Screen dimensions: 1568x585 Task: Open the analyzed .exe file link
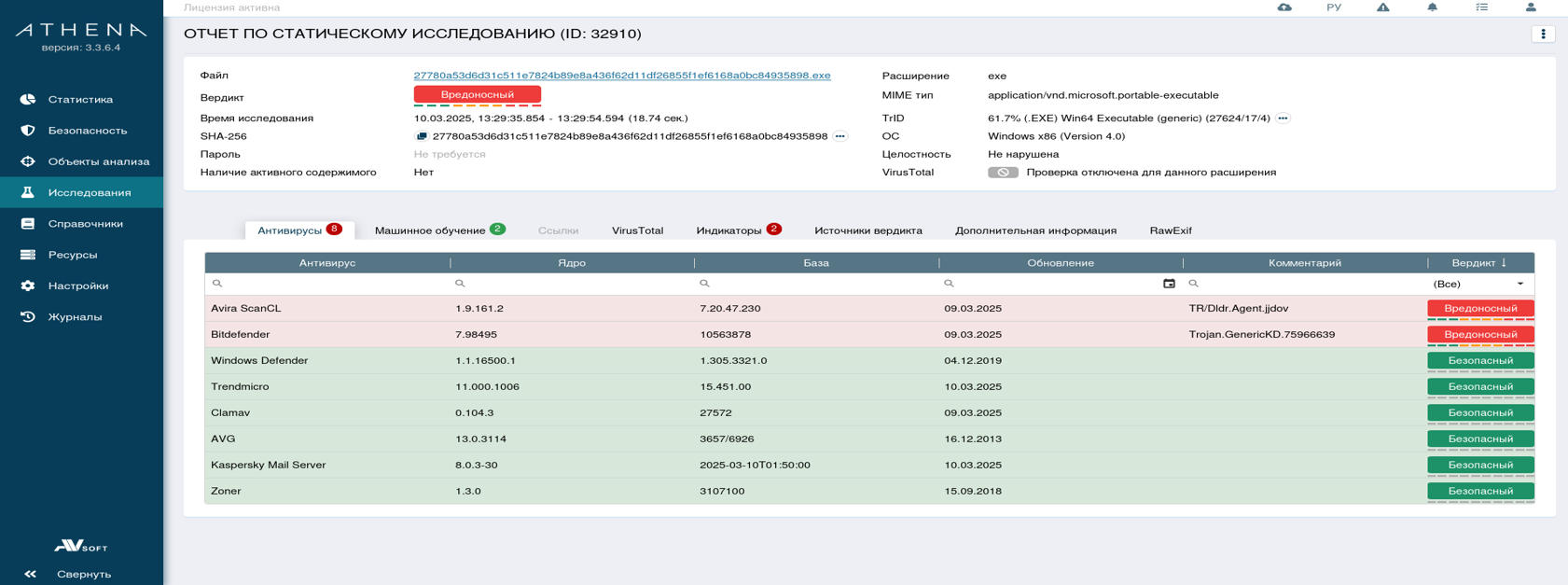click(621, 76)
